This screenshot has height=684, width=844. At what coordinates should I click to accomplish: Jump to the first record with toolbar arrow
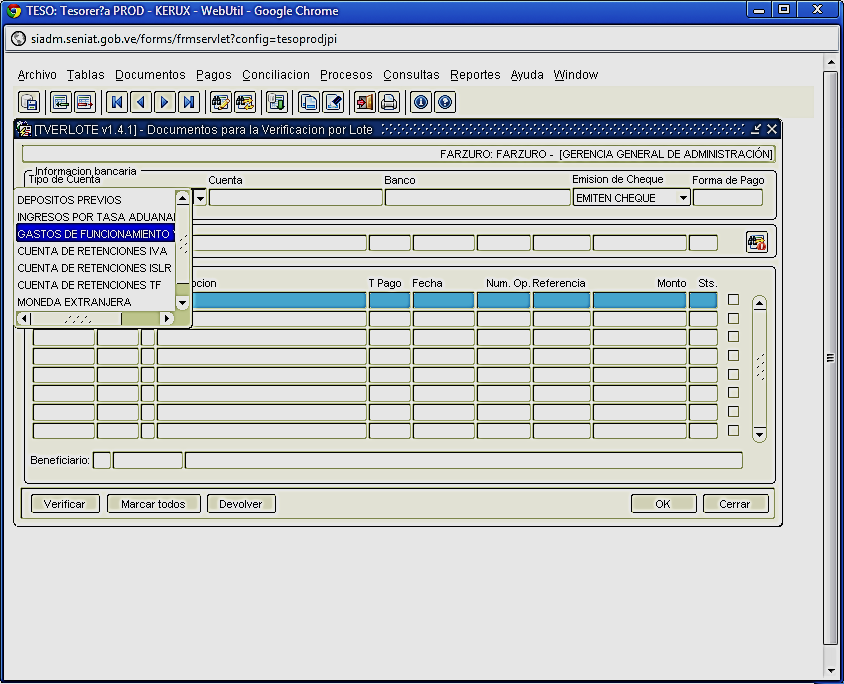[x=117, y=102]
